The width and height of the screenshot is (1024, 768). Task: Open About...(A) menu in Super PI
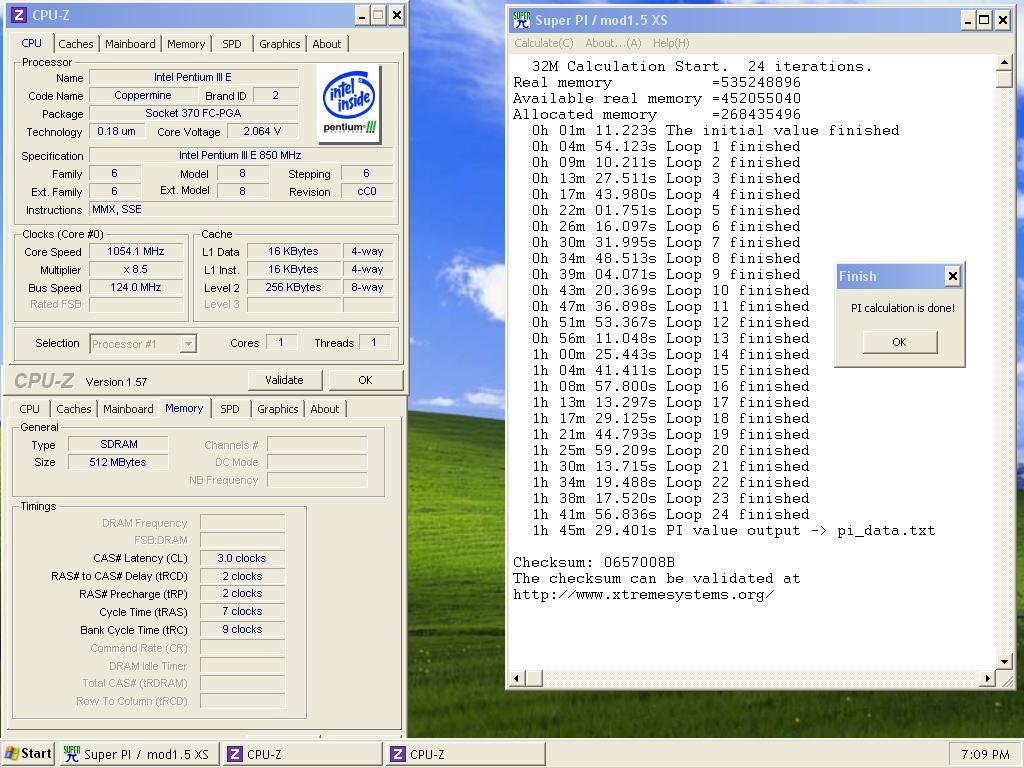tap(613, 43)
